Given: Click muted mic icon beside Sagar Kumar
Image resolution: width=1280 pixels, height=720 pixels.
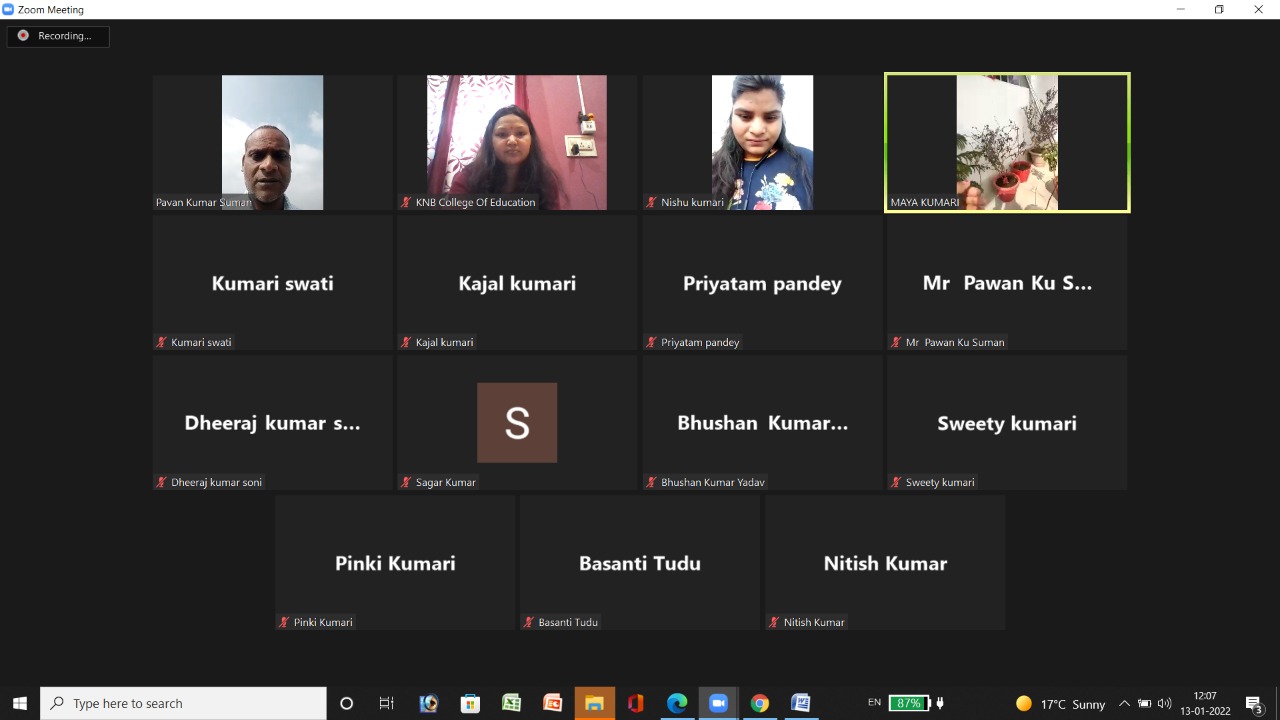Looking at the screenshot, I should [406, 482].
